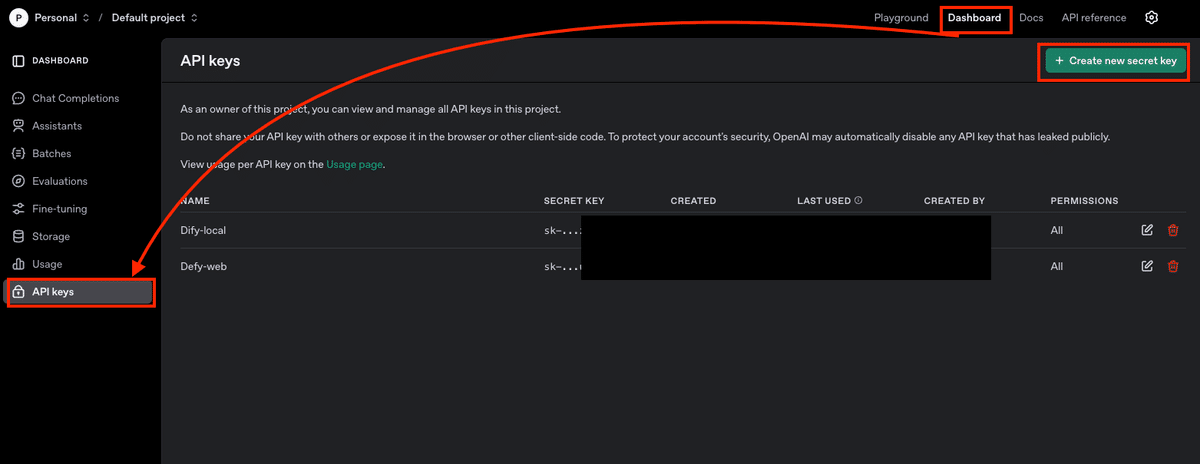Follow the Usage page link
The height and width of the screenshot is (464, 1200).
coord(354,164)
